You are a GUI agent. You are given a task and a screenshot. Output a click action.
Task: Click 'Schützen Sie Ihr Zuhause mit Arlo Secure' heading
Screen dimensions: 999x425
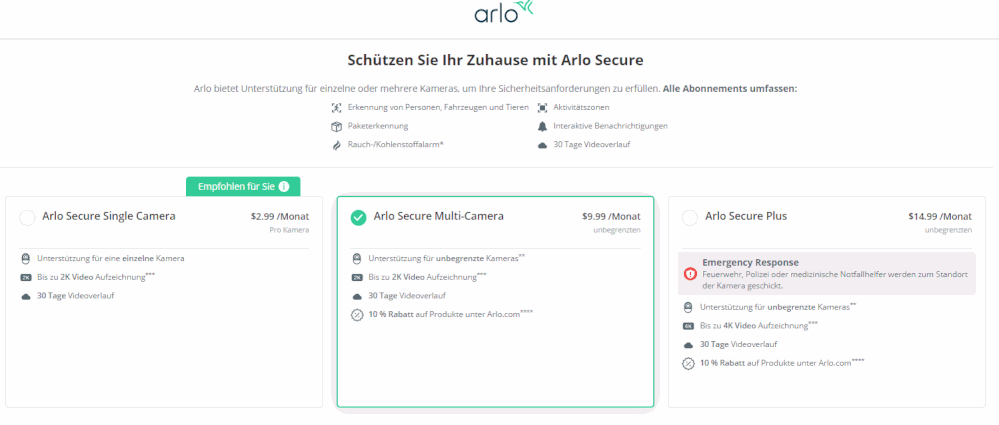click(x=495, y=61)
